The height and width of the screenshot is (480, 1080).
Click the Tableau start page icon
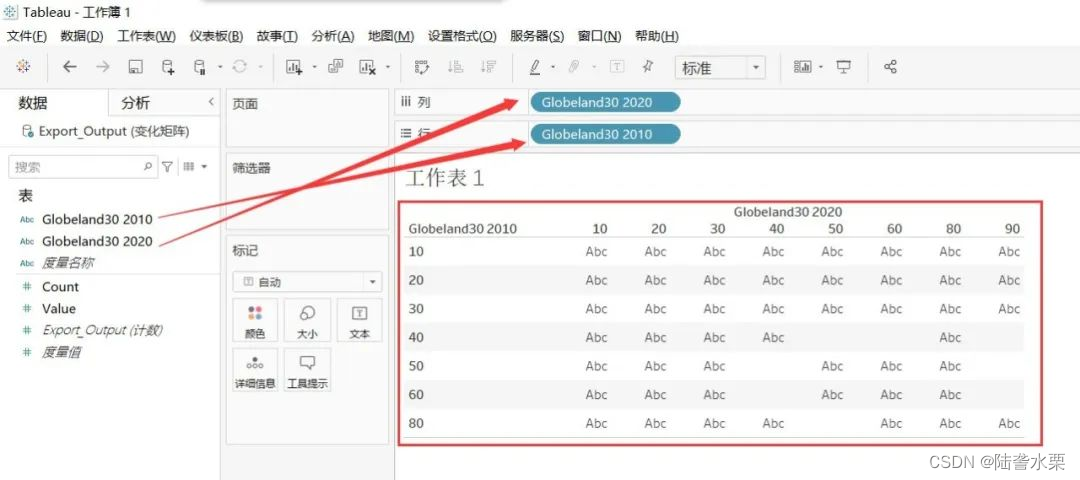pos(23,67)
